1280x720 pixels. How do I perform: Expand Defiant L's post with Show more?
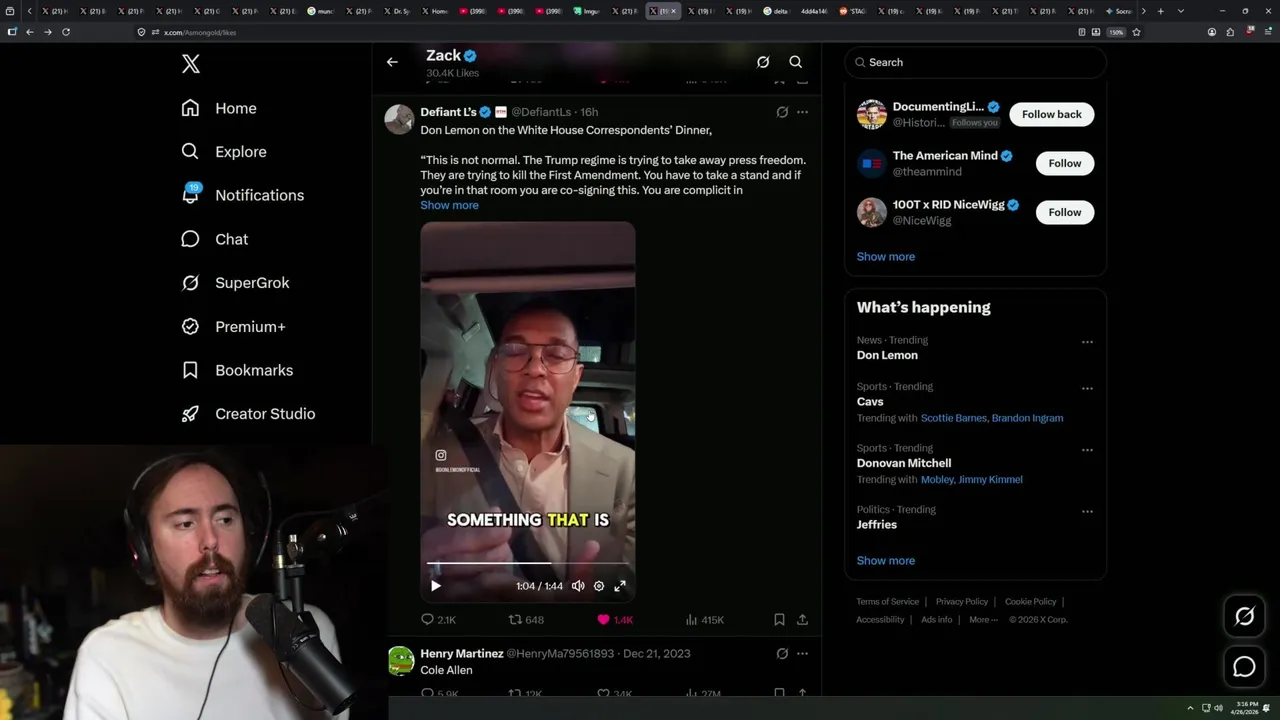coord(449,205)
